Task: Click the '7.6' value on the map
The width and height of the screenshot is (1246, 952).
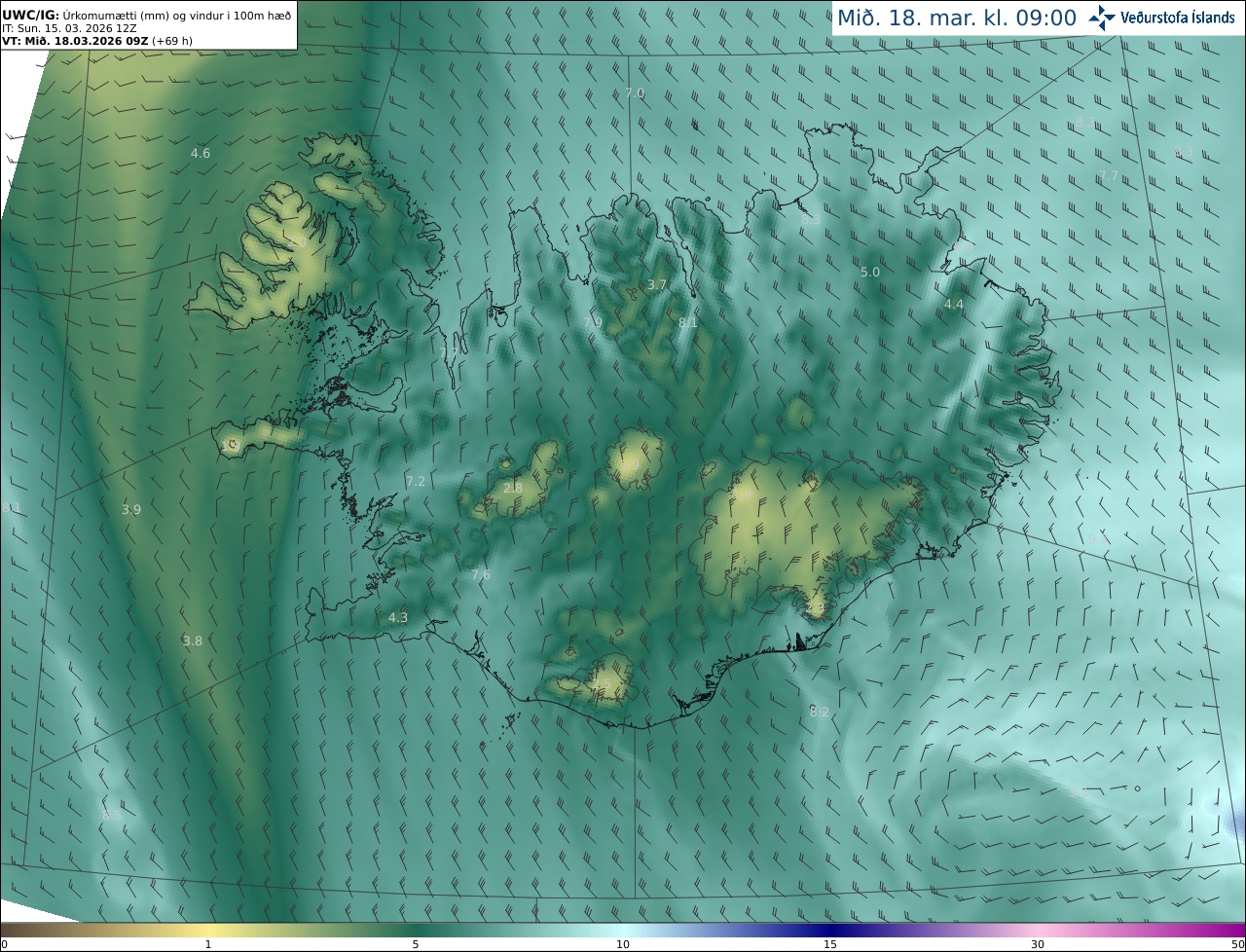Action: pyautogui.click(x=481, y=574)
